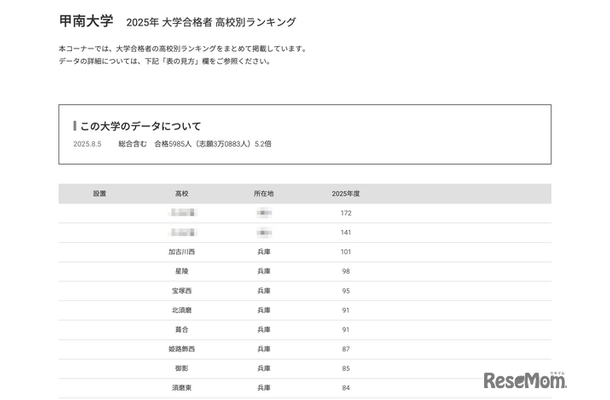
Task: Open the 宝塚西 school entry
Action: tap(182, 290)
